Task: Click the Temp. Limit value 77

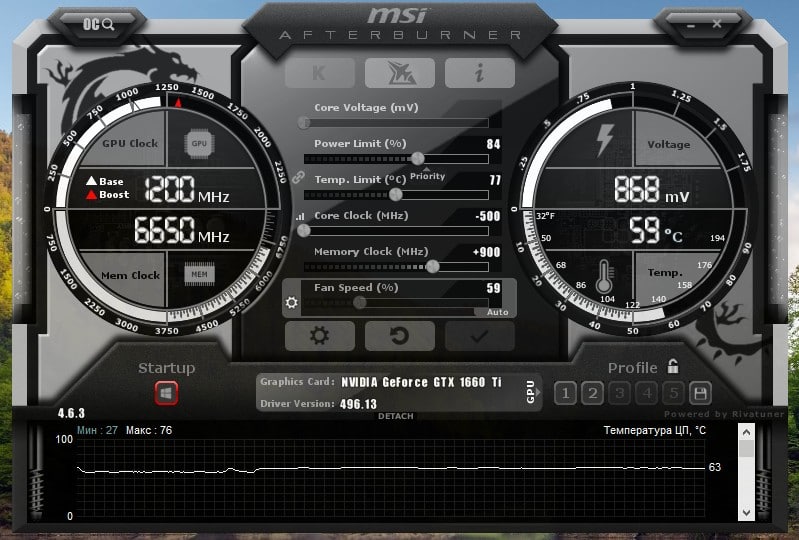Action: click(x=495, y=180)
